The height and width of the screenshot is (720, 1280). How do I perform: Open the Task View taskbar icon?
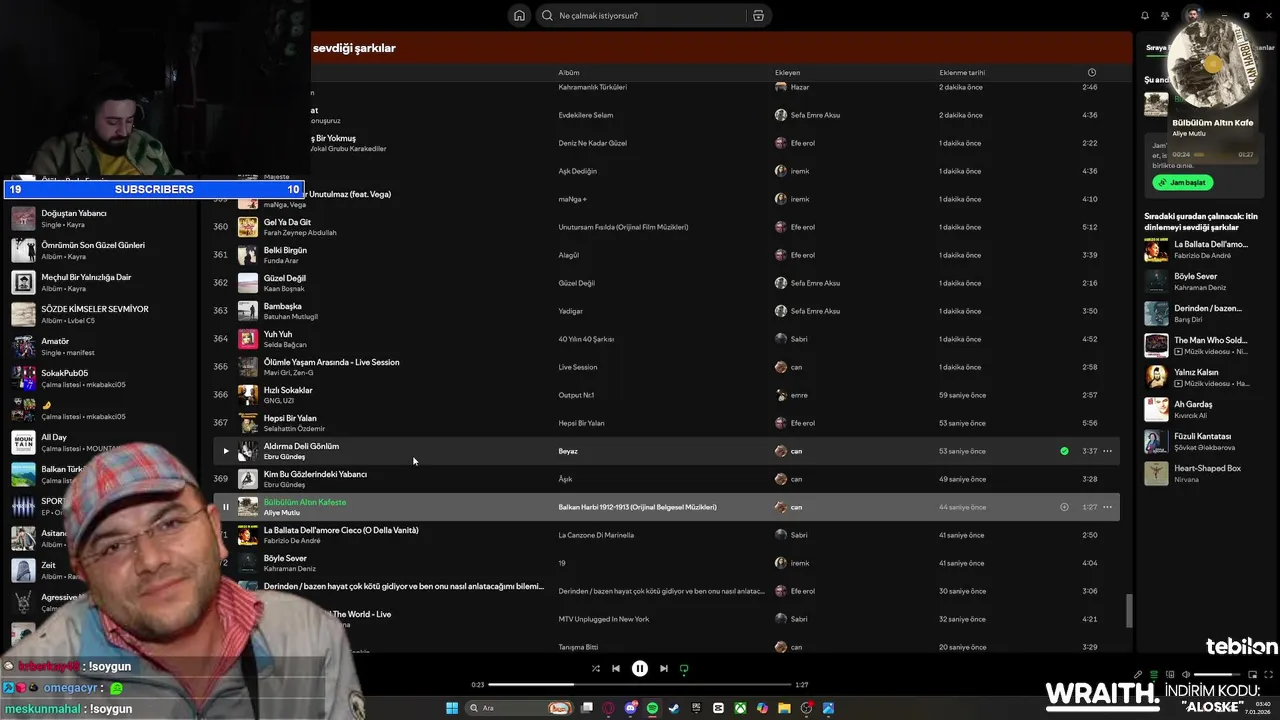[x=587, y=708]
